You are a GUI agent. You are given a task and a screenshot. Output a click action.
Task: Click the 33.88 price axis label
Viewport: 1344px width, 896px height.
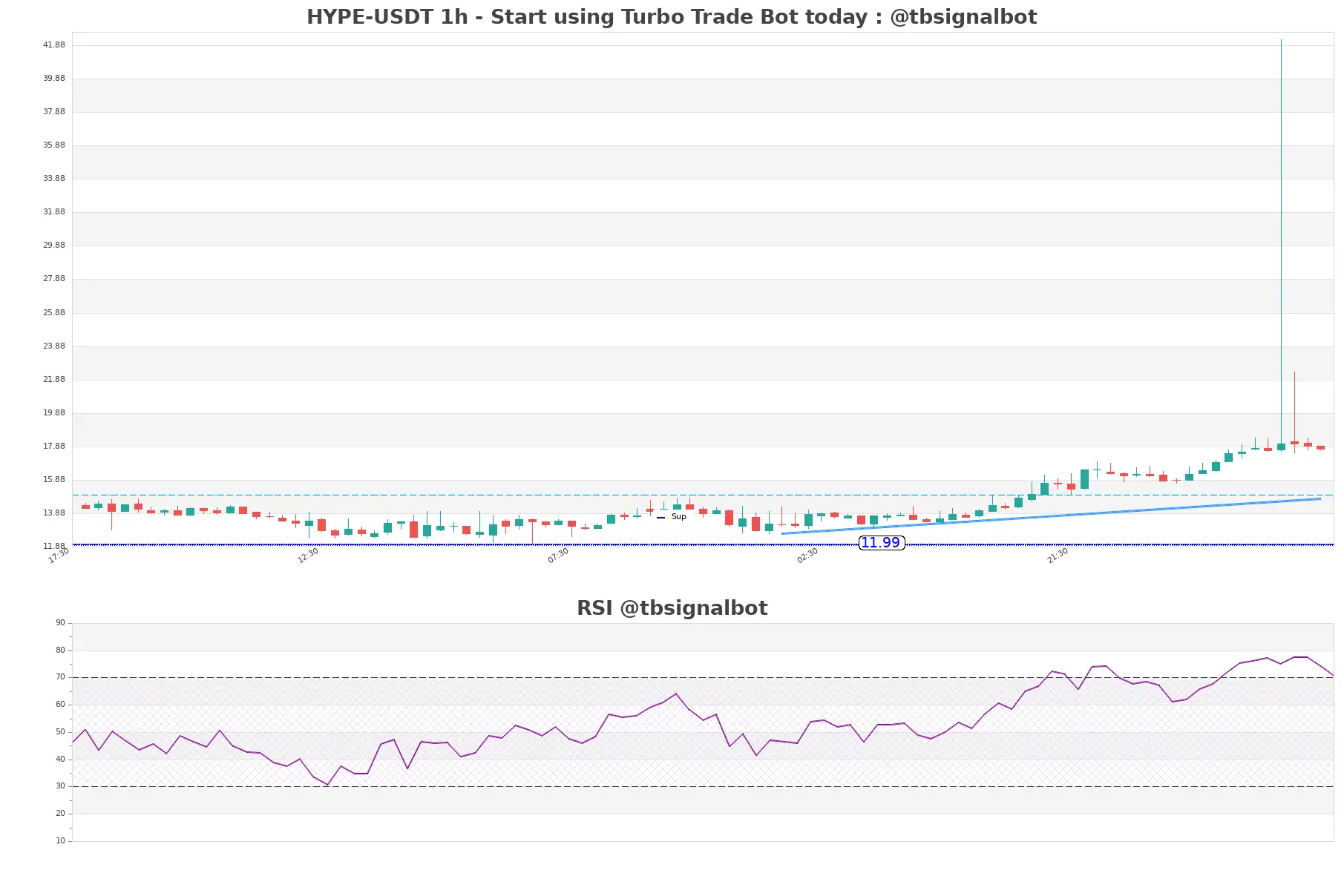click(53, 179)
